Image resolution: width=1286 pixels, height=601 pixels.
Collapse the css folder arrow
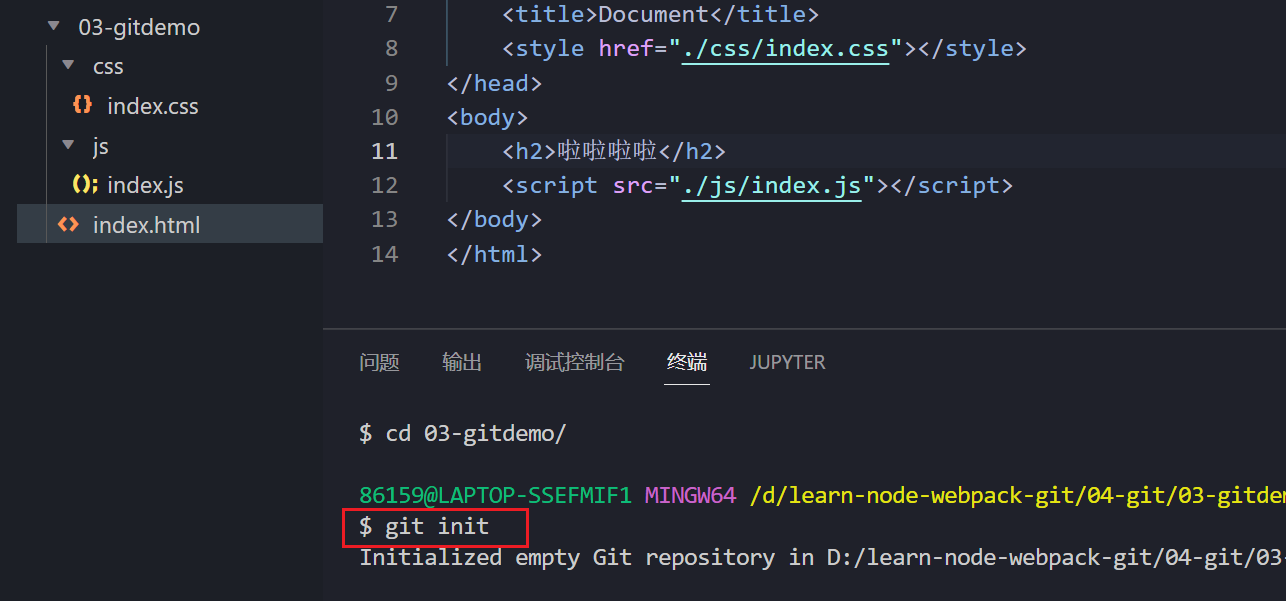point(68,66)
